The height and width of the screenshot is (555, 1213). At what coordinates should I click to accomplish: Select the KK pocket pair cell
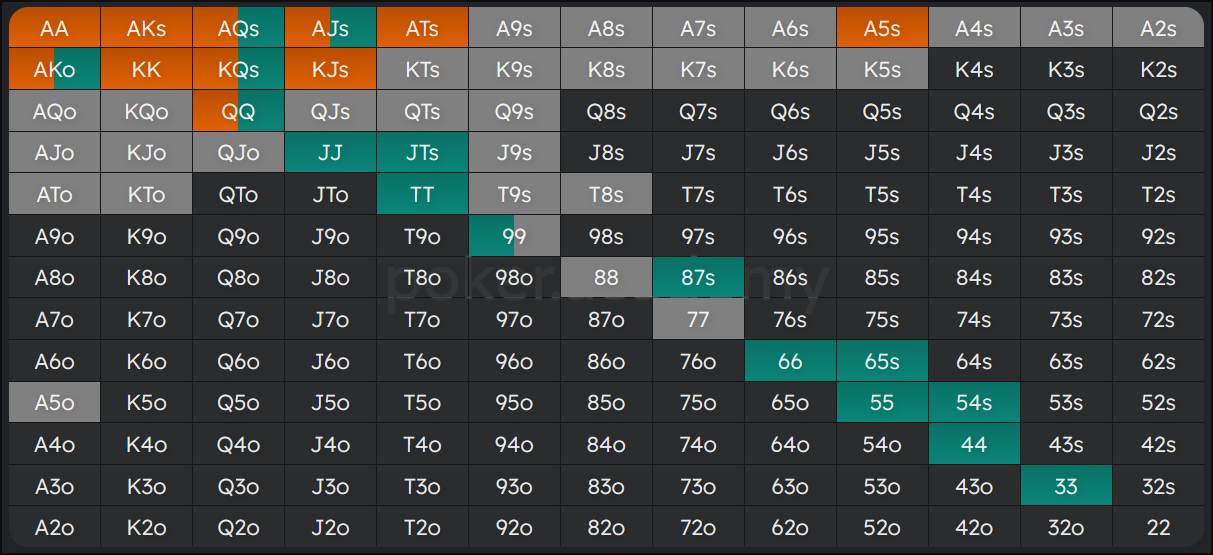(x=147, y=70)
